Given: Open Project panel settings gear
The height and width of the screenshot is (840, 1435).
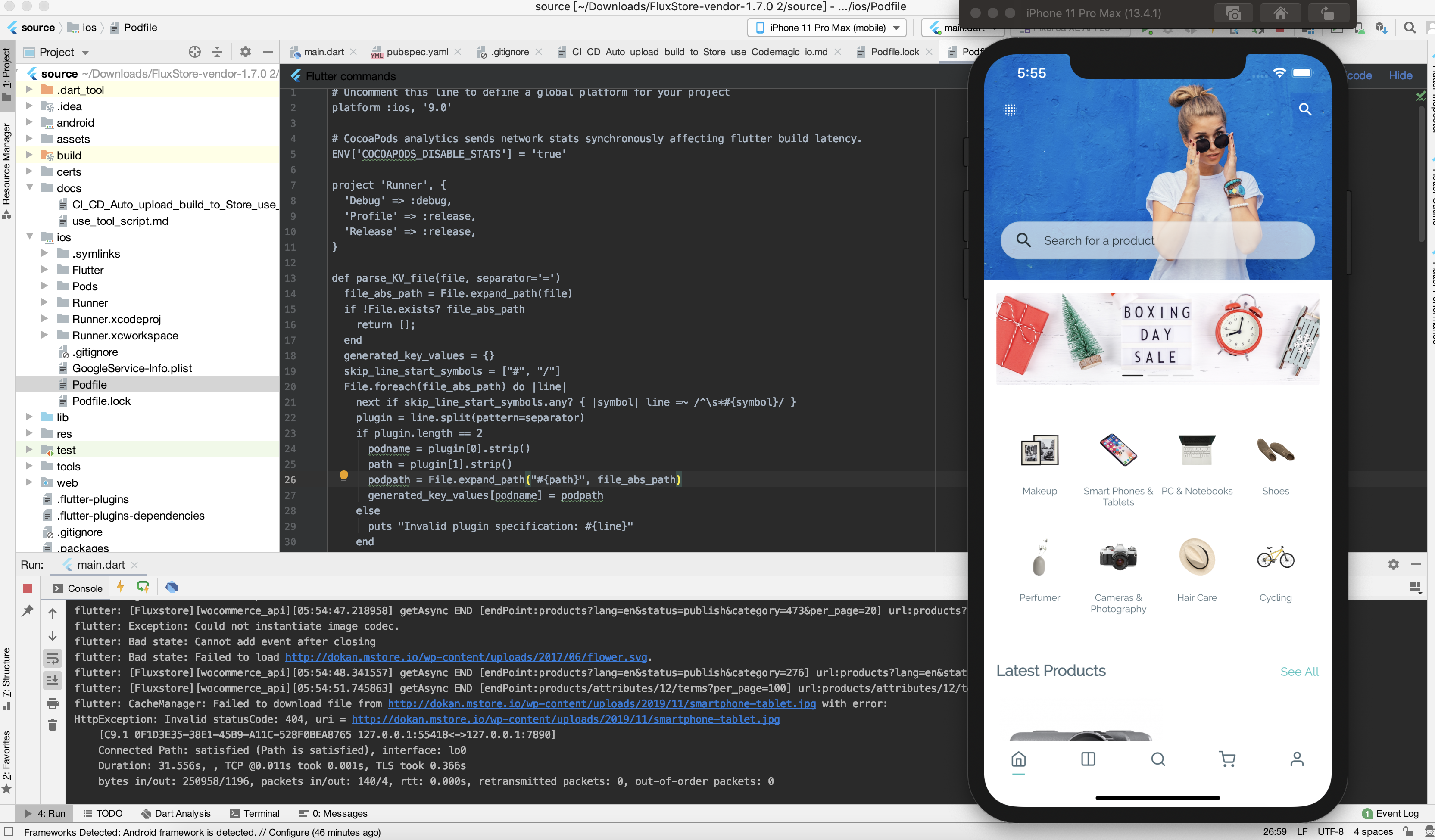Looking at the screenshot, I should click(x=246, y=52).
